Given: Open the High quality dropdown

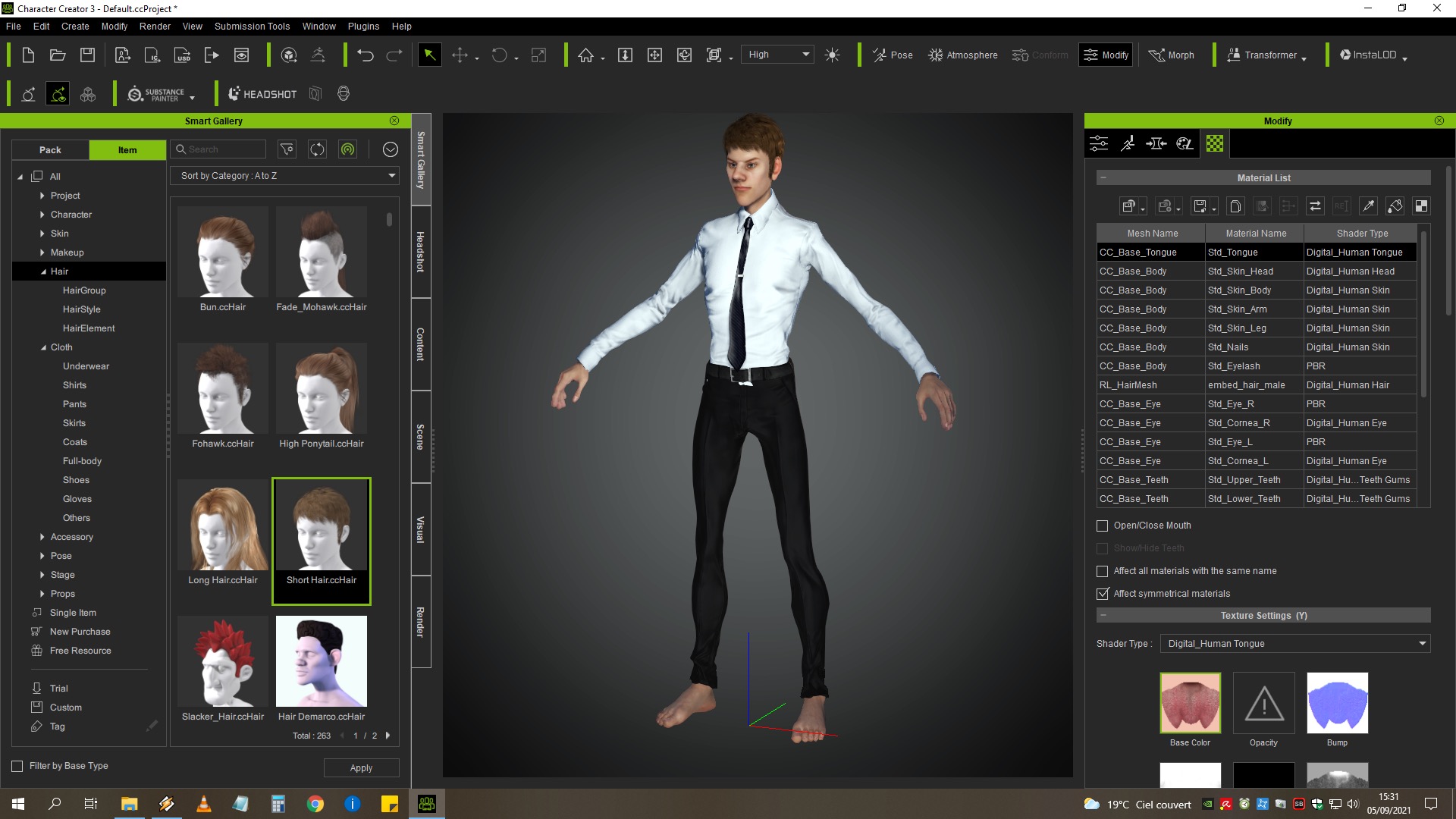Looking at the screenshot, I should pyautogui.click(x=777, y=55).
